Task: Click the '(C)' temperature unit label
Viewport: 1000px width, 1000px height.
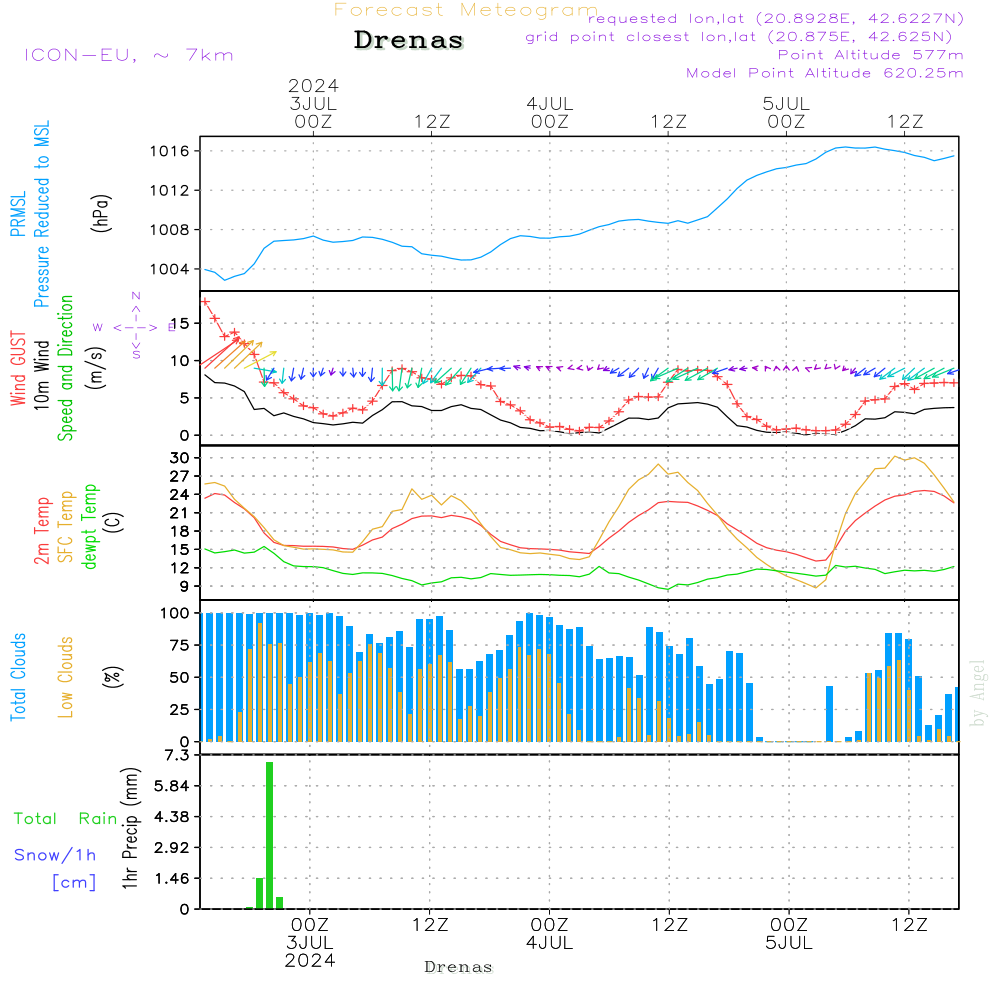Action: click(114, 522)
